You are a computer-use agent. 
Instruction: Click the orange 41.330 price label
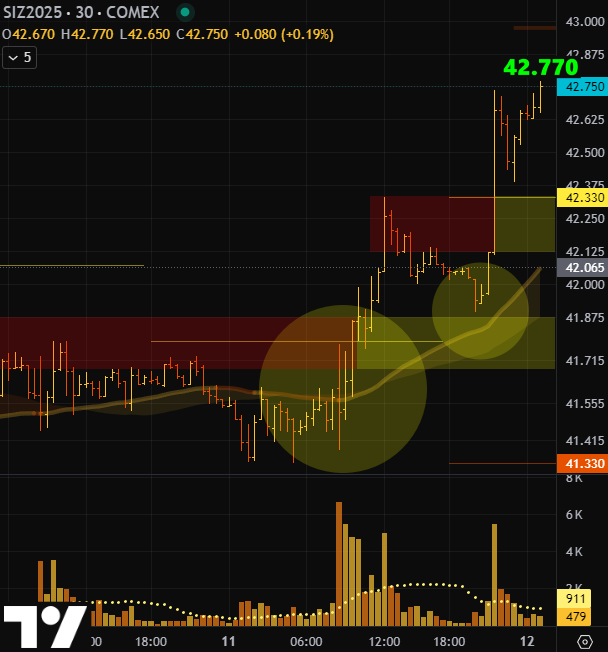583,463
